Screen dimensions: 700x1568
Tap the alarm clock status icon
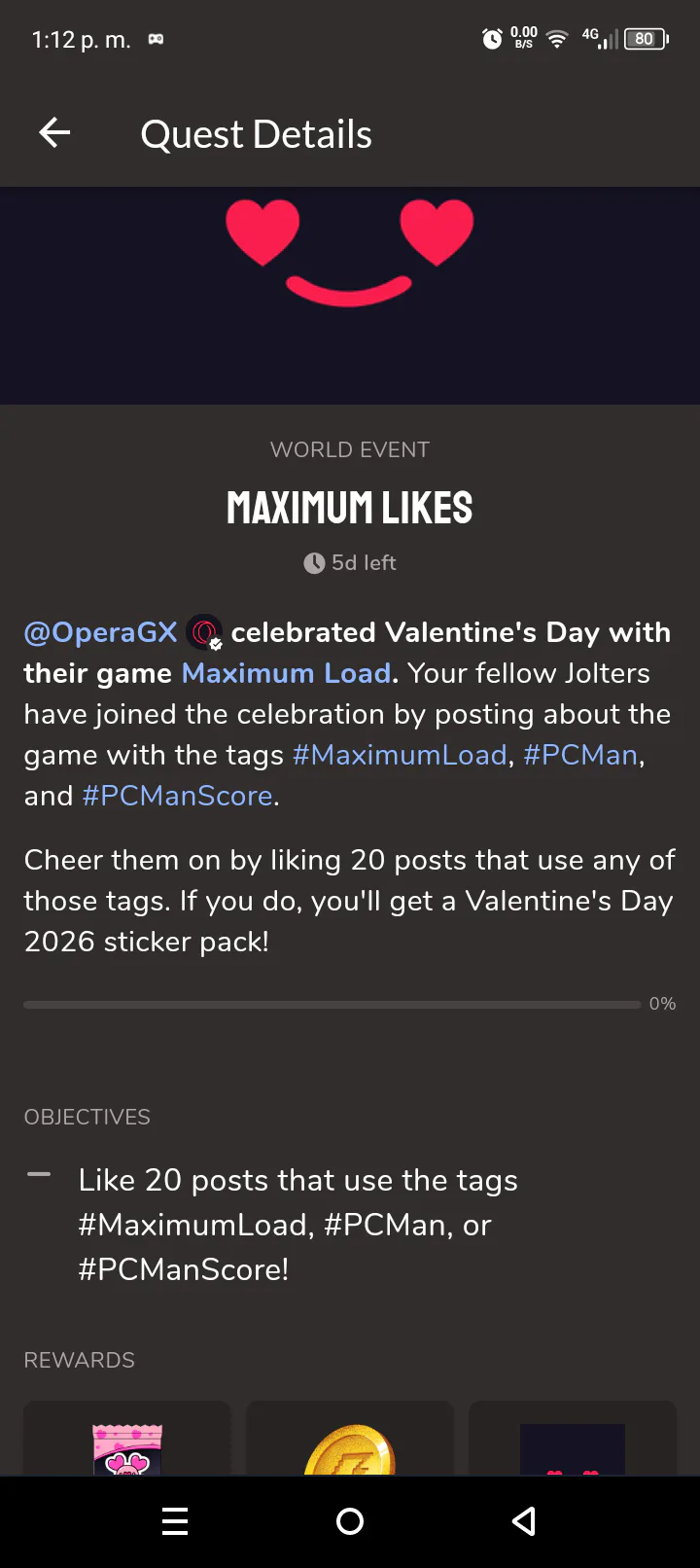[x=493, y=39]
